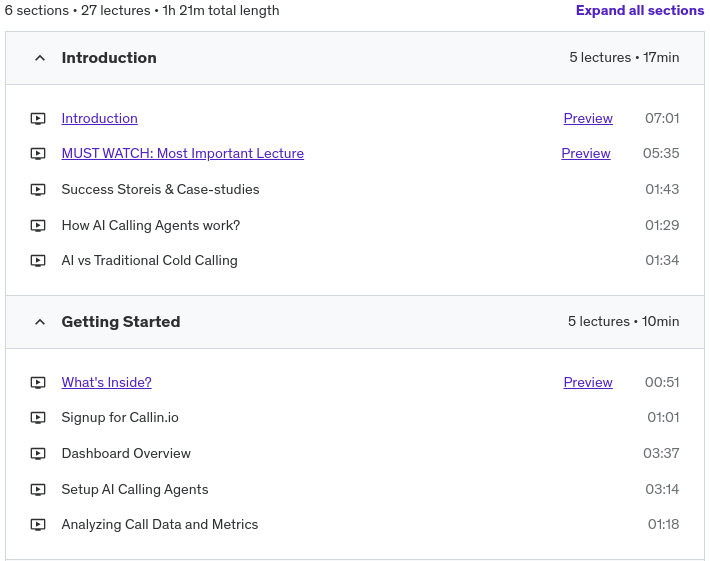Click video icon beside Dashboard Overview
Viewport: 710px width, 561px height.
[38, 454]
